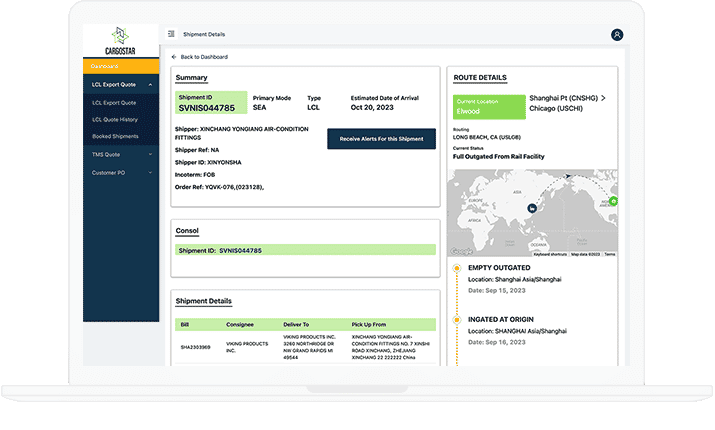Click the Google logo on map

click(x=462, y=252)
